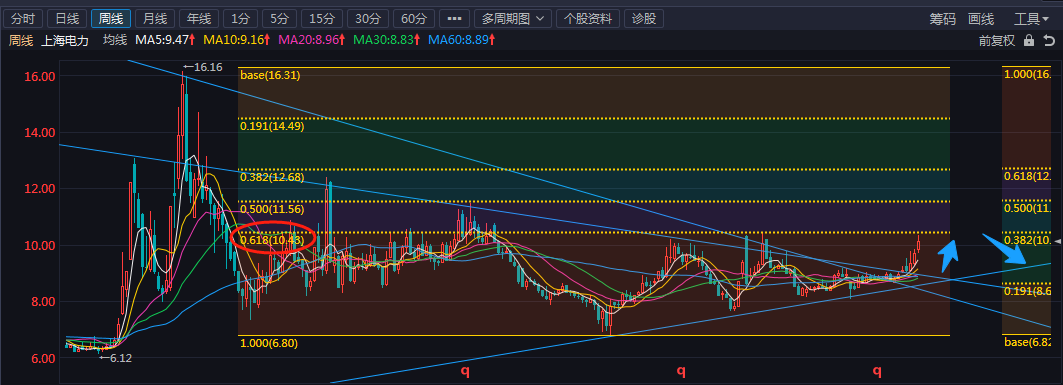Select the MA5:9.47 indicator label
Viewport: 1063px width, 385px height.
[165, 40]
